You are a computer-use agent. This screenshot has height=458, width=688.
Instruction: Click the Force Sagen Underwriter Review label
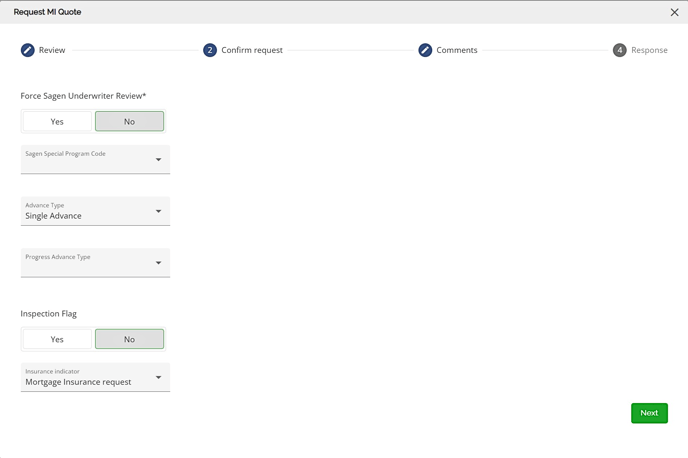[x=83, y=96]
